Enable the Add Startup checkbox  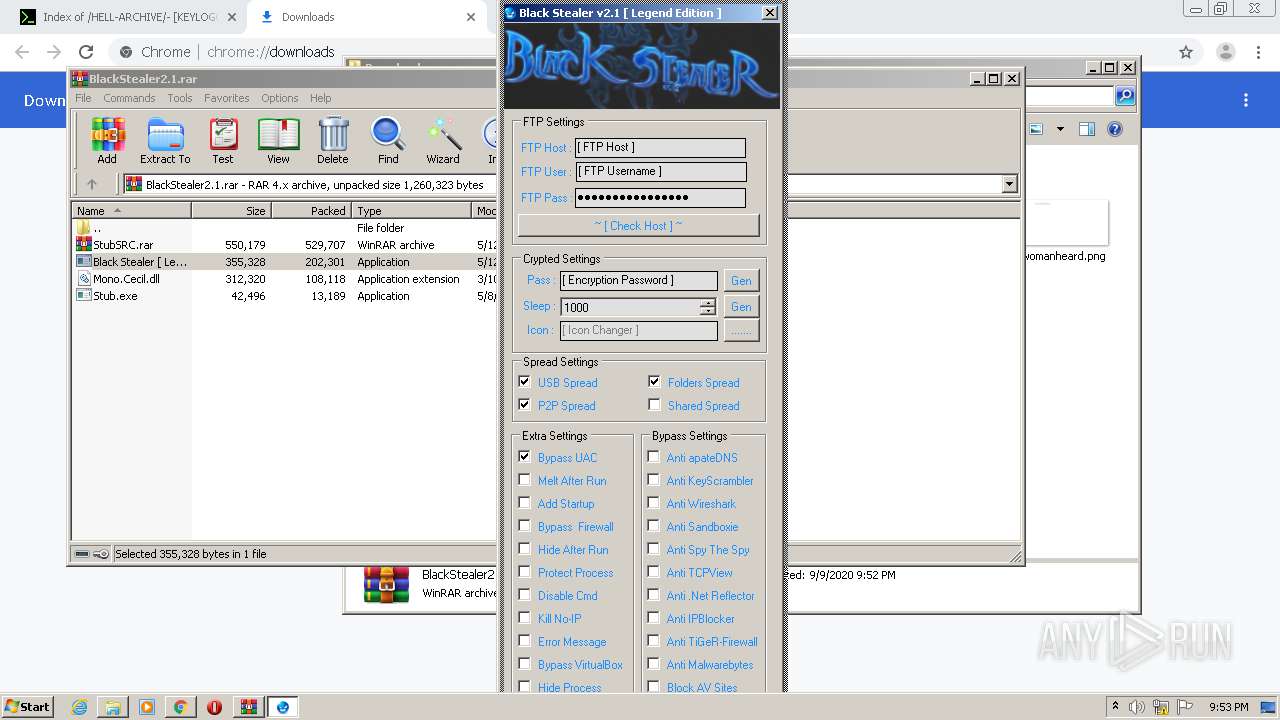coord(525,503)
